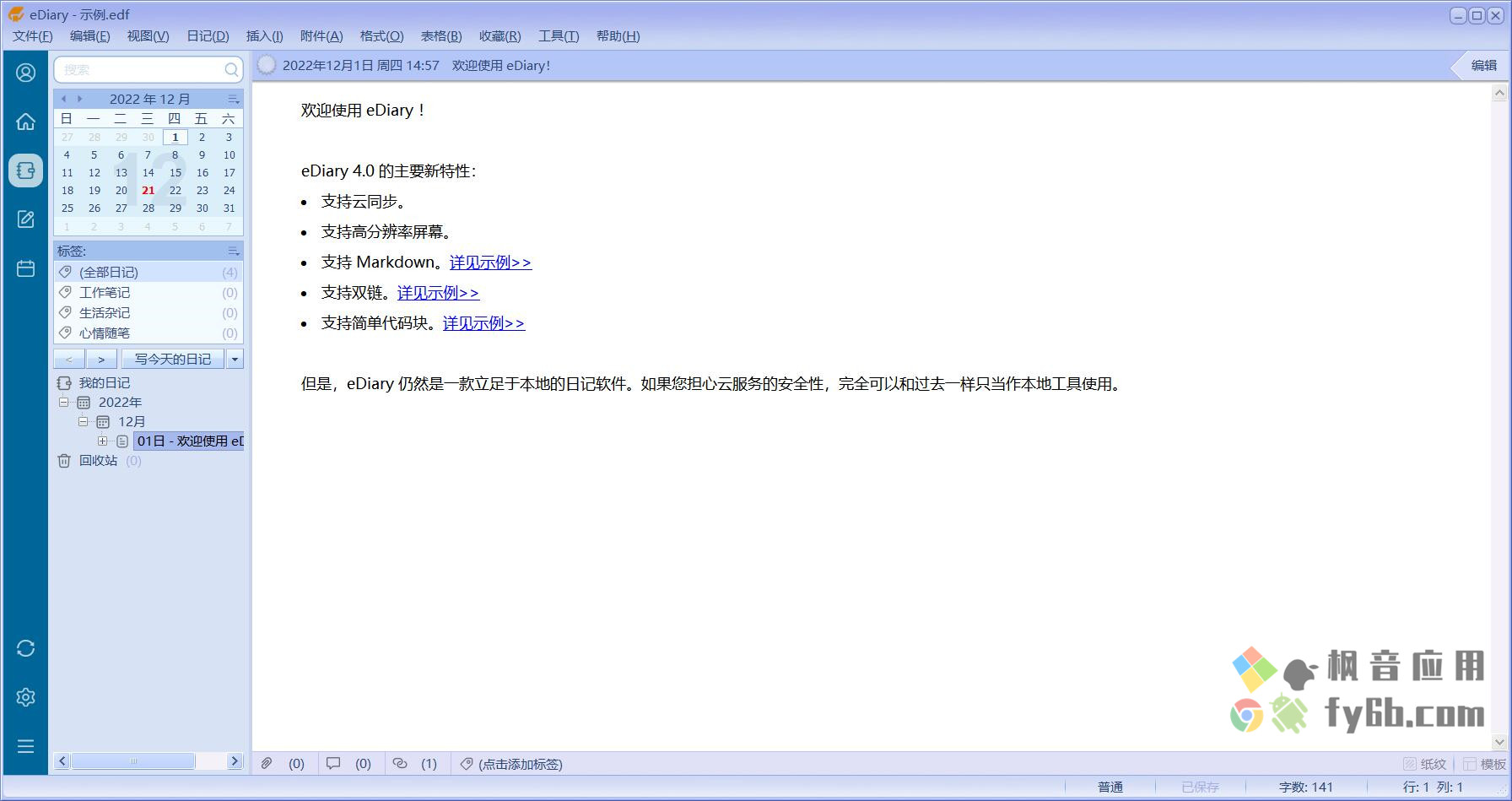Open 支持双链 详见示例>> link
The image size is (1512, 801).
[x=438, y=293]
